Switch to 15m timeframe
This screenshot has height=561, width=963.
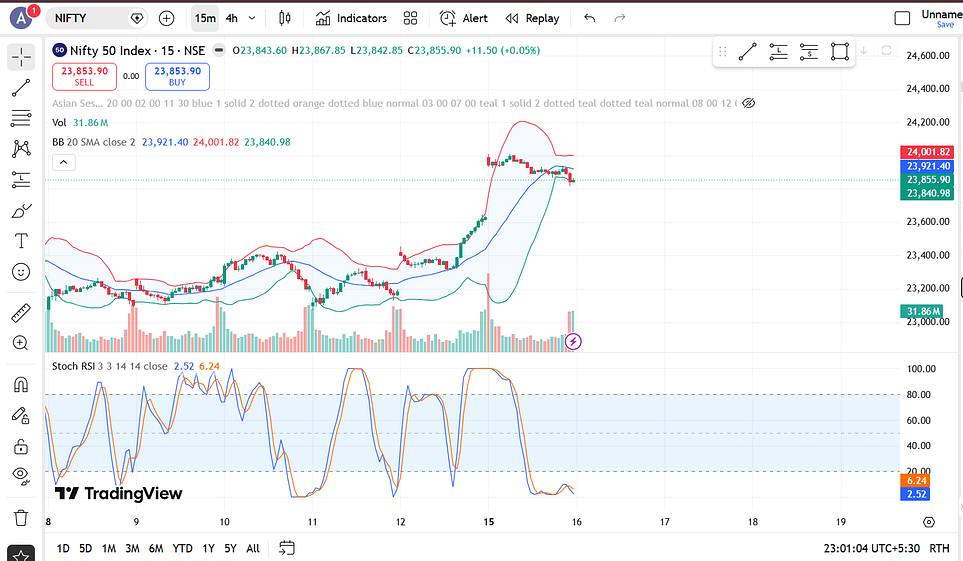pos(205,18)
